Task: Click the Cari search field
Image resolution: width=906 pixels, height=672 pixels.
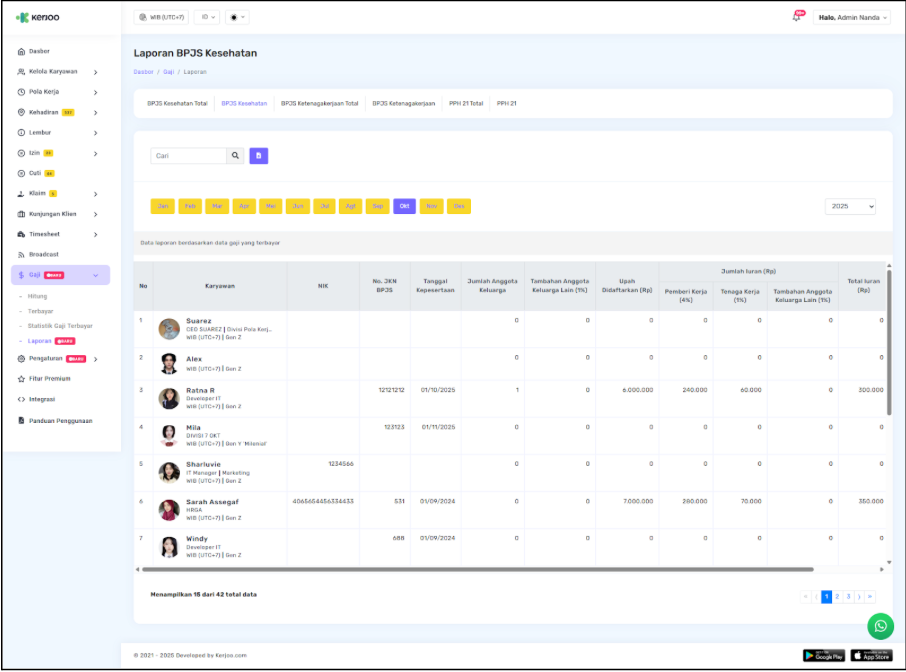Action: 189,156
